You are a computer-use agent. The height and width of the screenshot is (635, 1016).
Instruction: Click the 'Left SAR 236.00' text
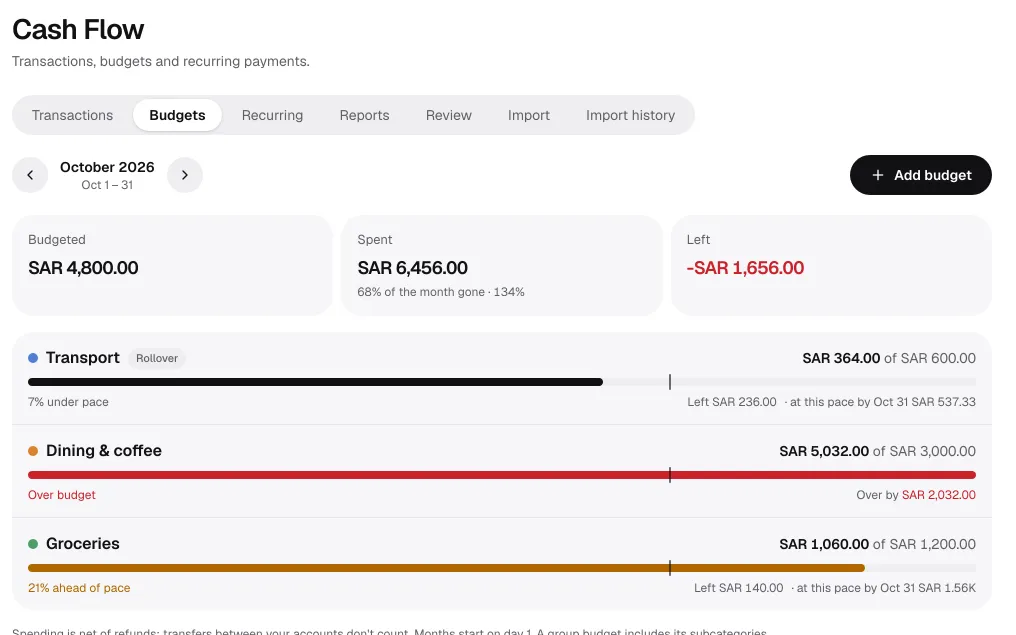point(732,402)
